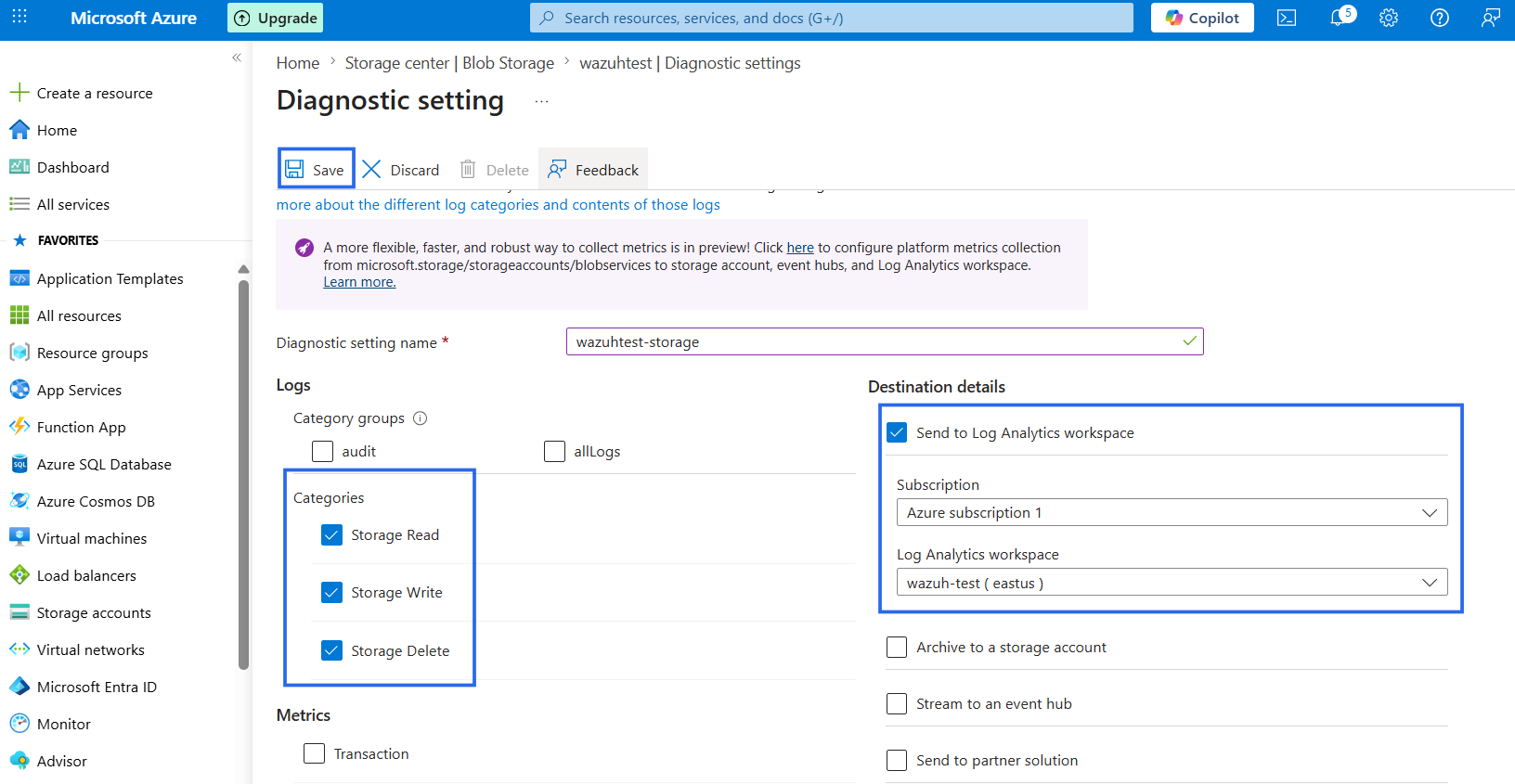Image resolution: width=1515 pixels, height=784 pixels.
Task: Click Microsoft Entra ID icon
Action: (x=19, y=687)
